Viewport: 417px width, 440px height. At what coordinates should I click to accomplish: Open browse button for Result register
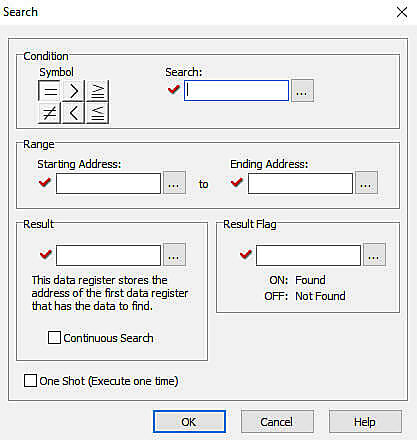[174, 255]
